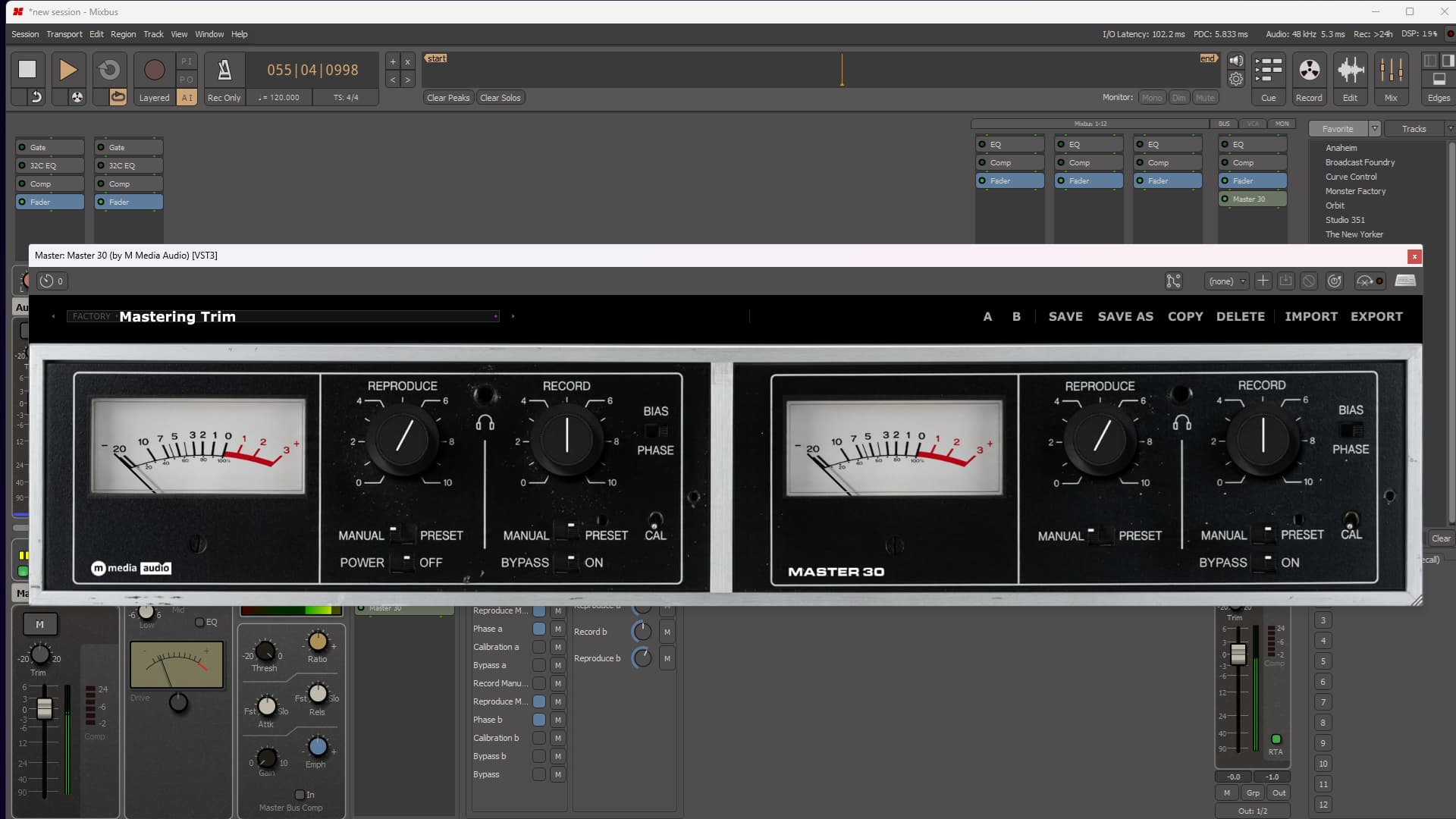The image size is (1456, 819).
Task: Open the Record window with the reel icon
Action: tap(1309, 78)
